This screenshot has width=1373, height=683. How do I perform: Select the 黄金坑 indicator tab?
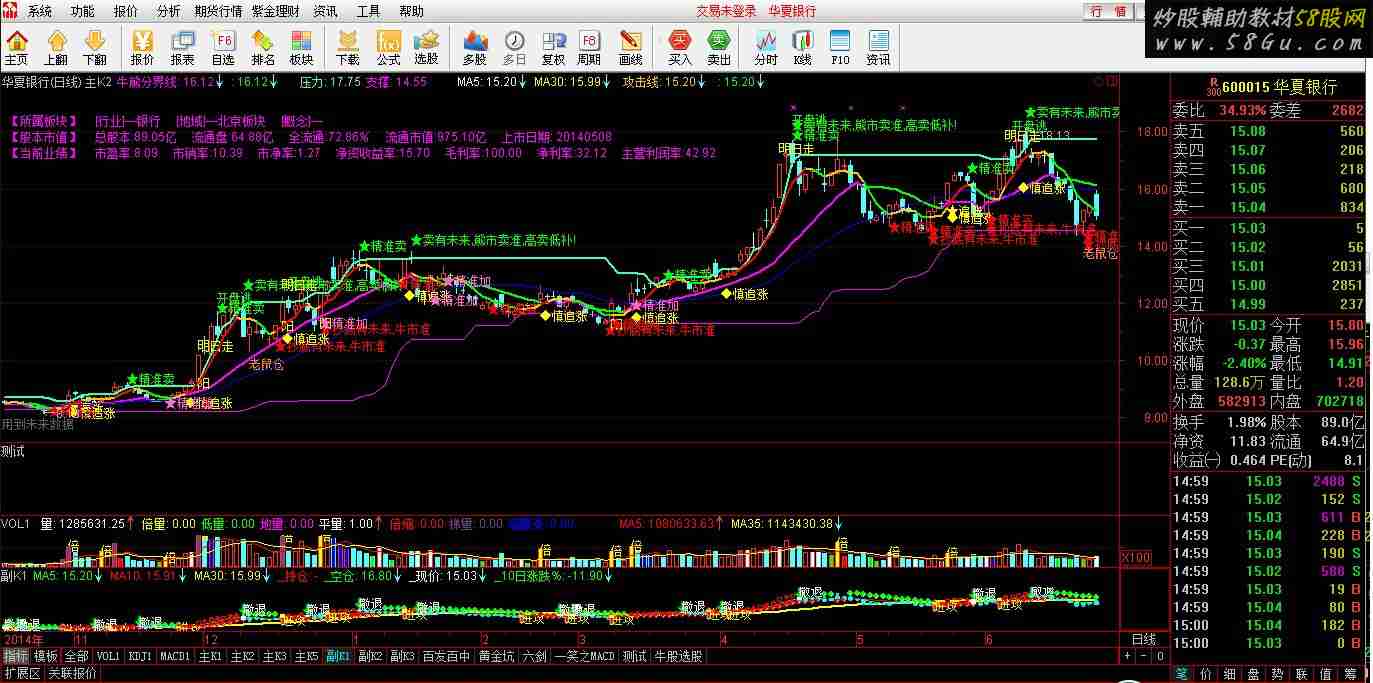click(496, 657)
